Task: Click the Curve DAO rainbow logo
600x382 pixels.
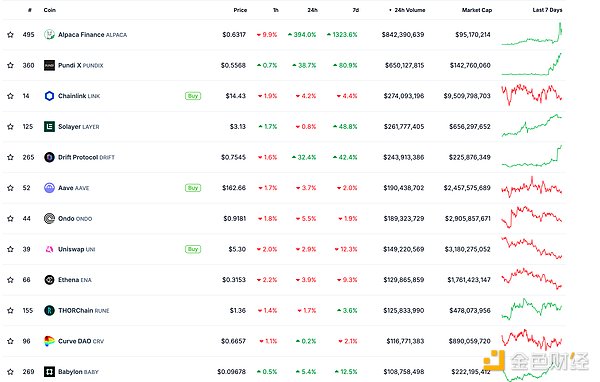Action: 49,341
